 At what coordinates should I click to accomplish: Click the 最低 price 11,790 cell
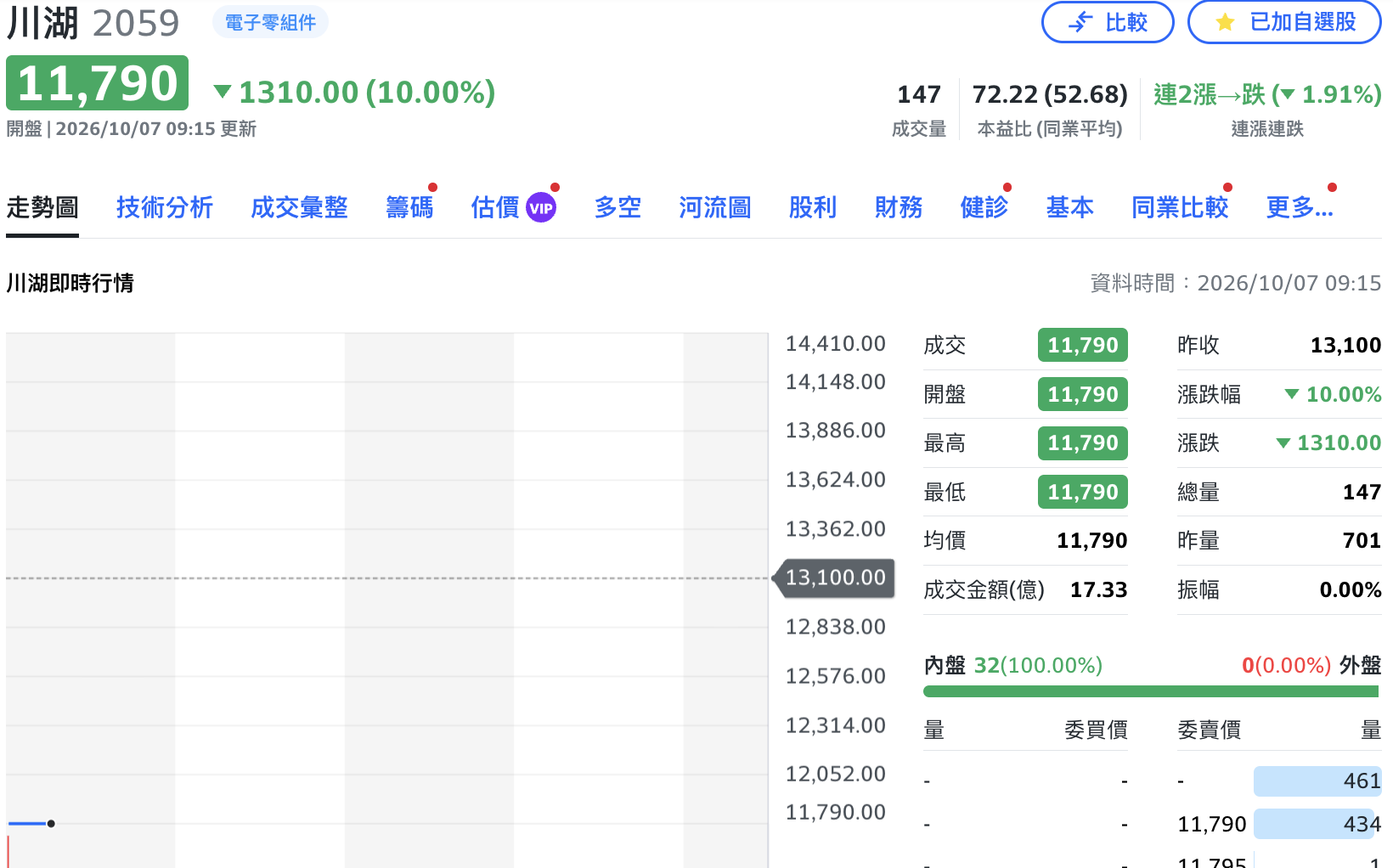1083,492
